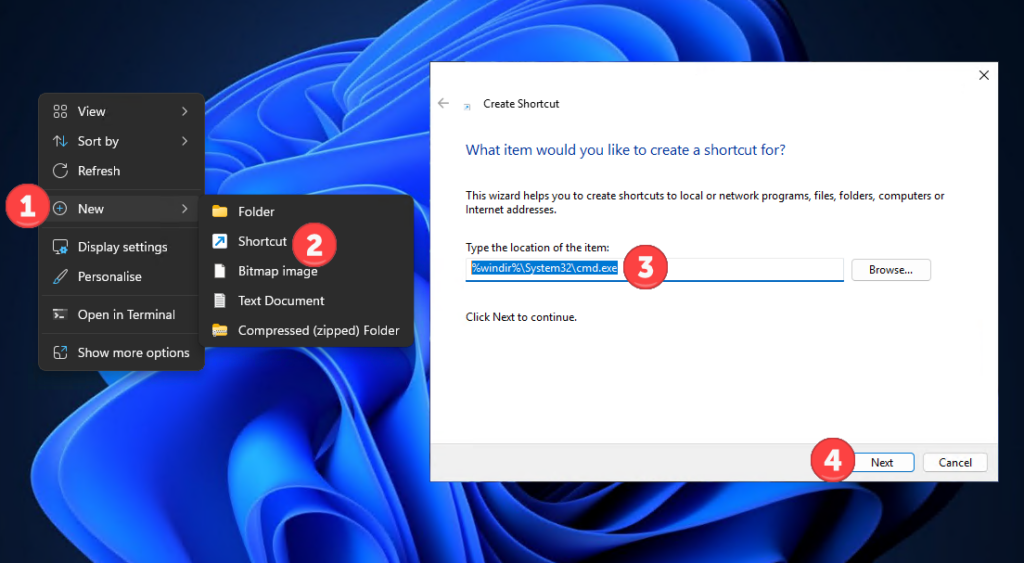Select Bitmap image in New submenu

click(306, 271)
